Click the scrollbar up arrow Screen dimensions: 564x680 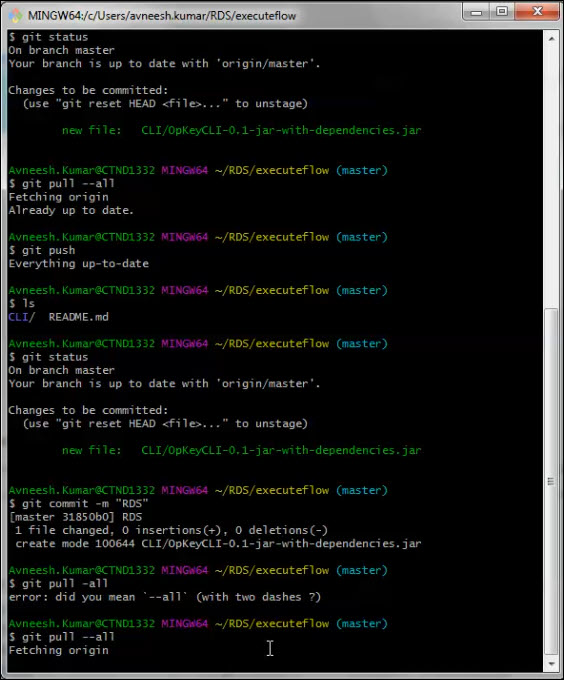551,39
